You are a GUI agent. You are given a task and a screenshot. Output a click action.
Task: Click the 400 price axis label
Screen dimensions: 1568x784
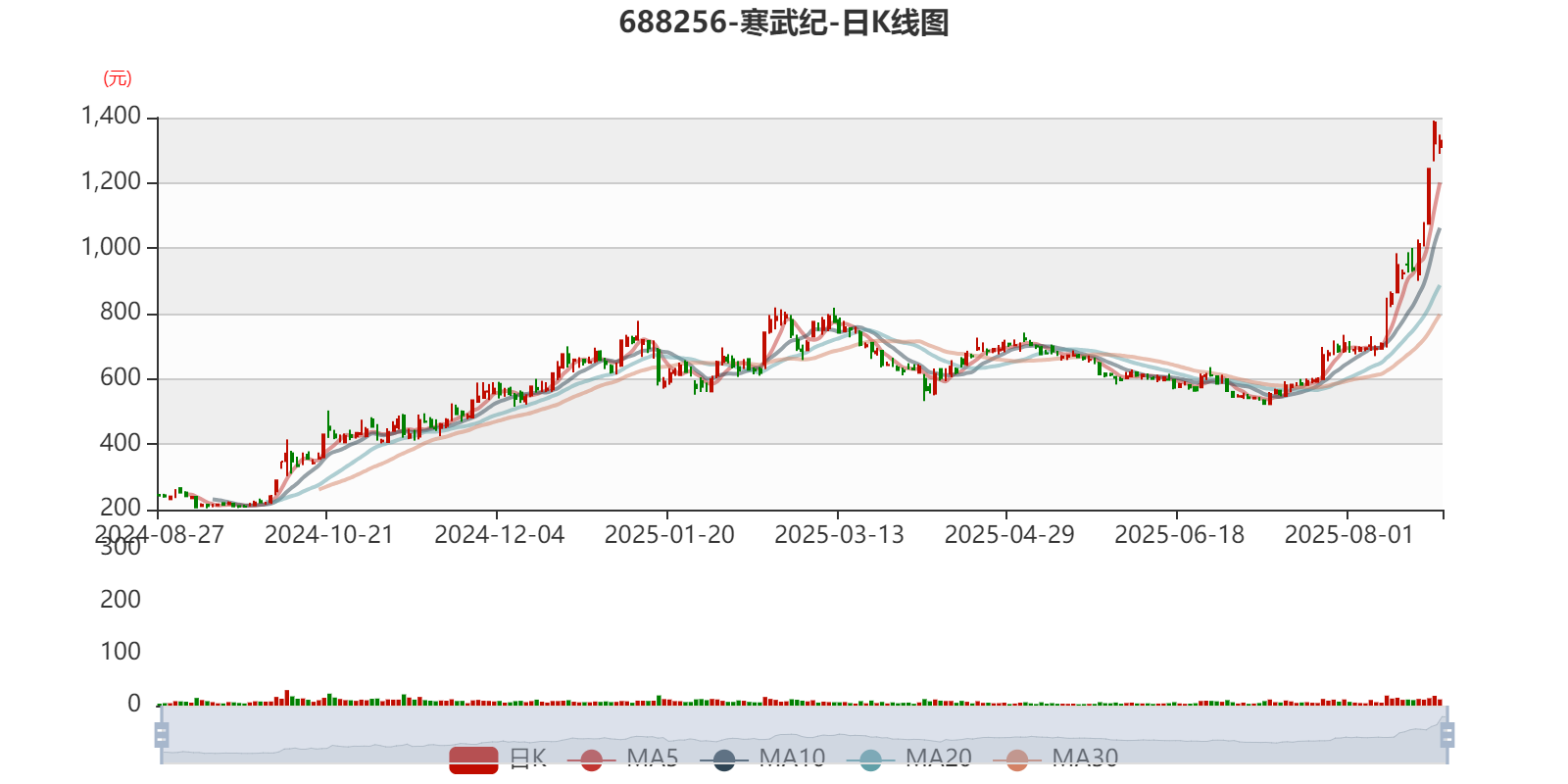121,443
